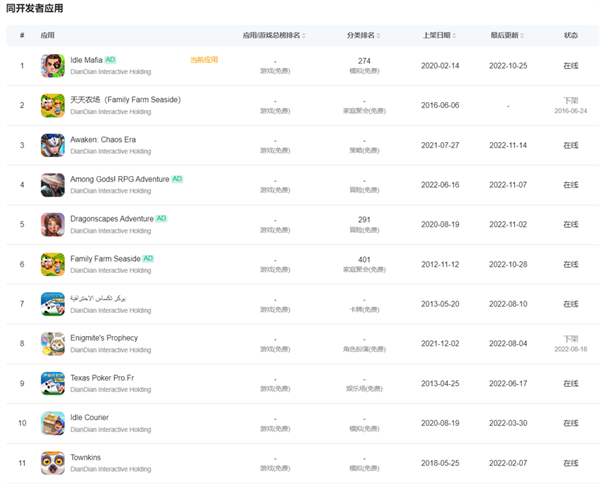Click release date 2022-06-16

coord(440,185)
